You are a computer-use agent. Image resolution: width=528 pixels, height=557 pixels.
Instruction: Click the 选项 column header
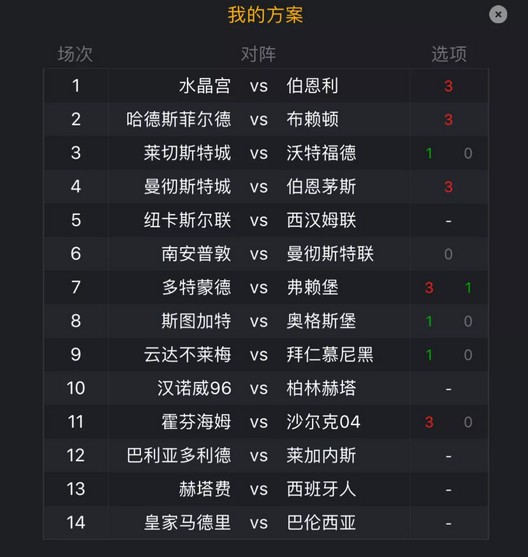[x=449, y=54]
